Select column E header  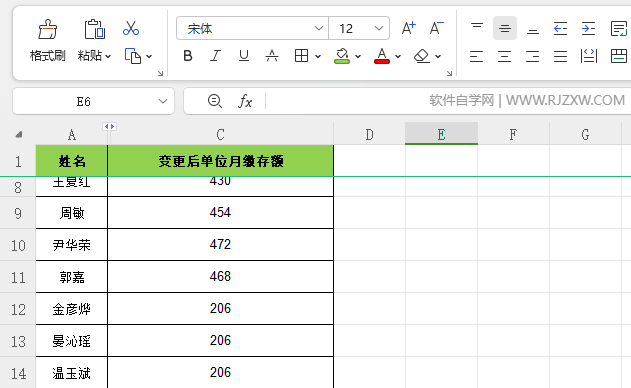(441, 134)
